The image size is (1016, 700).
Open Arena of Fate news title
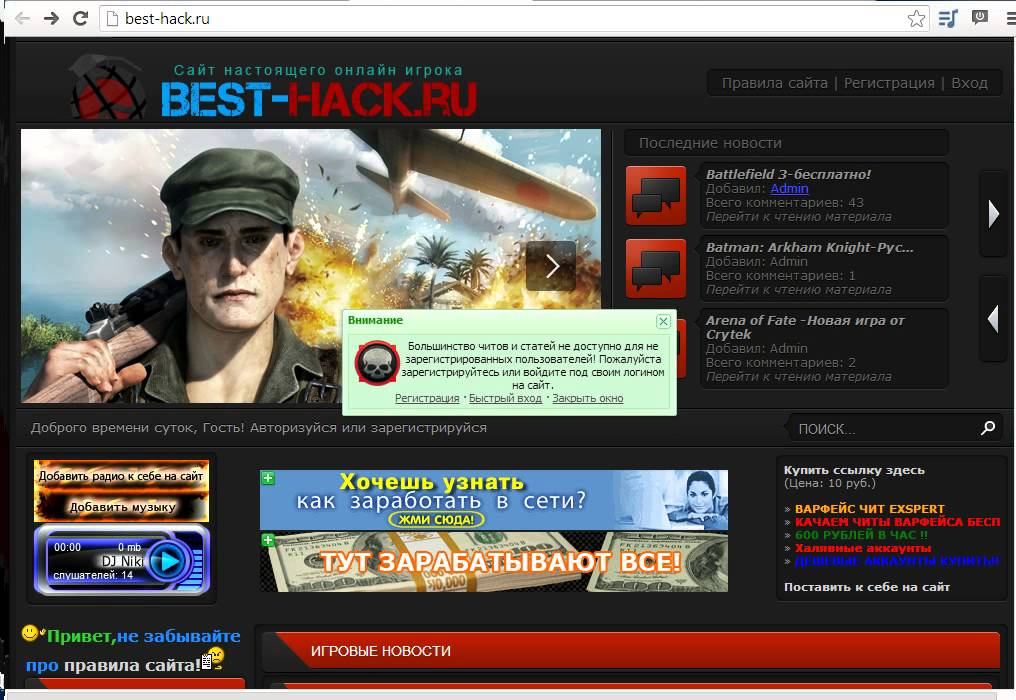point(805,327)
